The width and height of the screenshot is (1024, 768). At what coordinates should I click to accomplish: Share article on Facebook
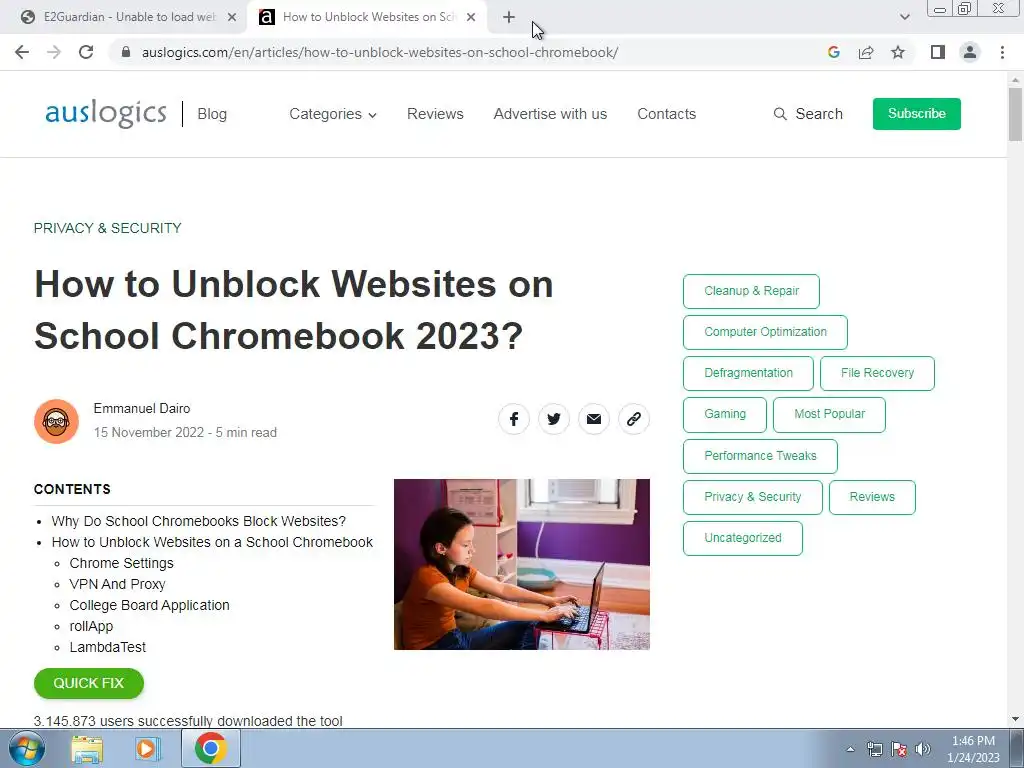pyautogui.click(x=514, y=419)
